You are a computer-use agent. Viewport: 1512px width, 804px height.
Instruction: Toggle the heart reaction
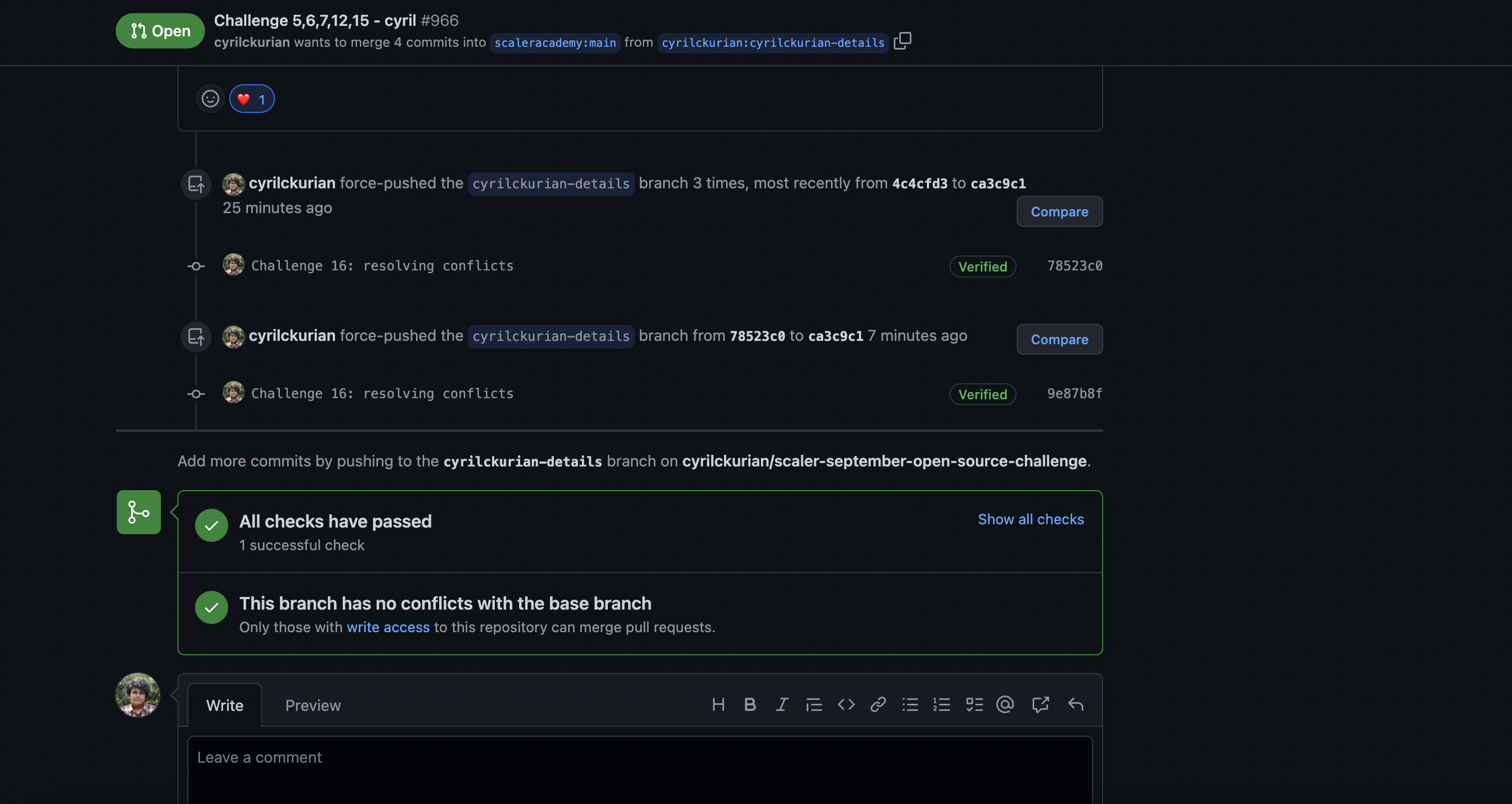click(252, 99)
